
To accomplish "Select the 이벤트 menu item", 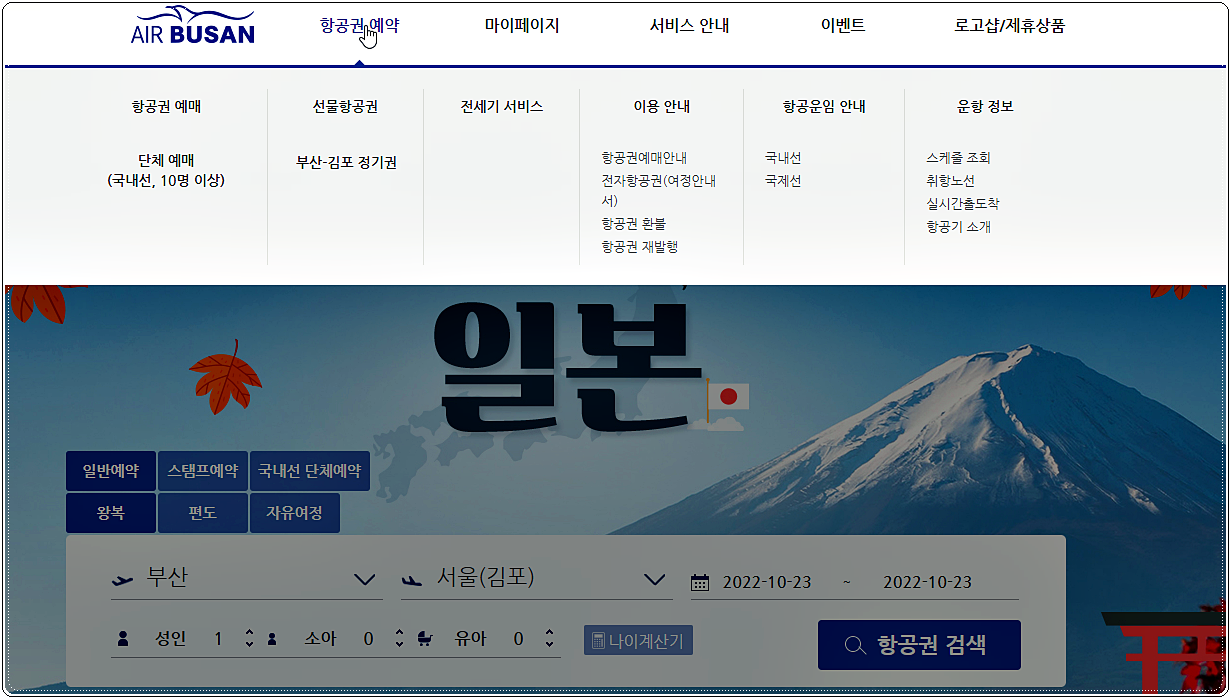I will tap(840, 25).
